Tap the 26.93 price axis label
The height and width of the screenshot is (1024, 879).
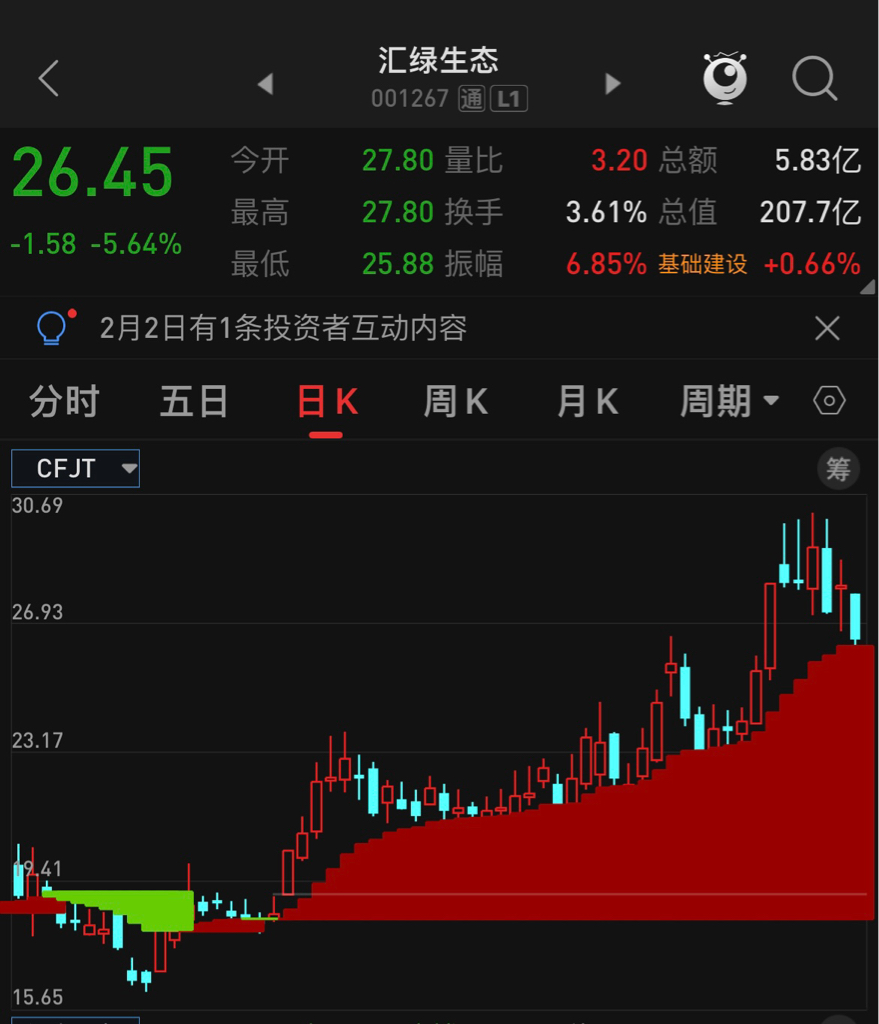pos(37,612)
